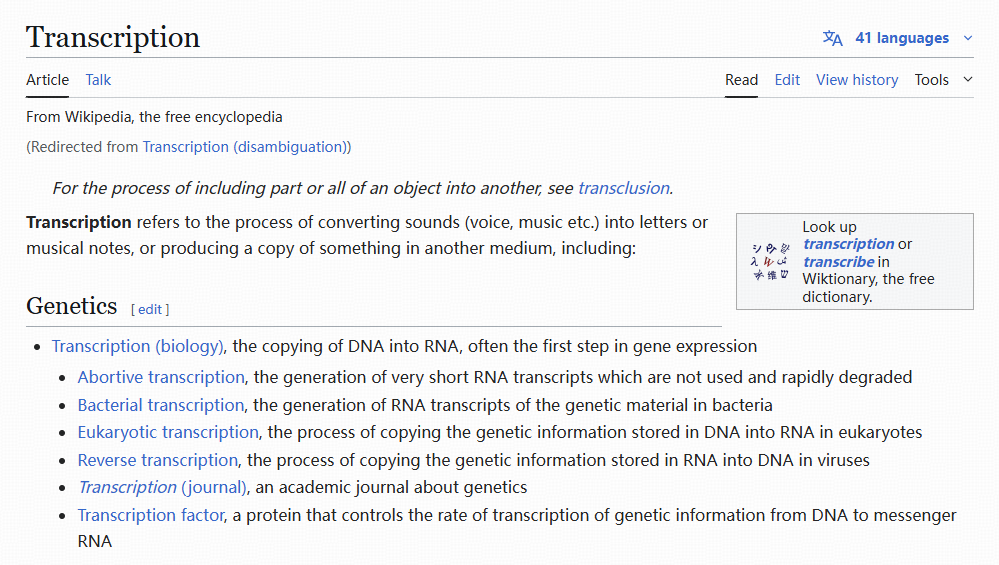Click the Genetics section edit link
The height and width of the screenshot is (565, 999).
150,310
